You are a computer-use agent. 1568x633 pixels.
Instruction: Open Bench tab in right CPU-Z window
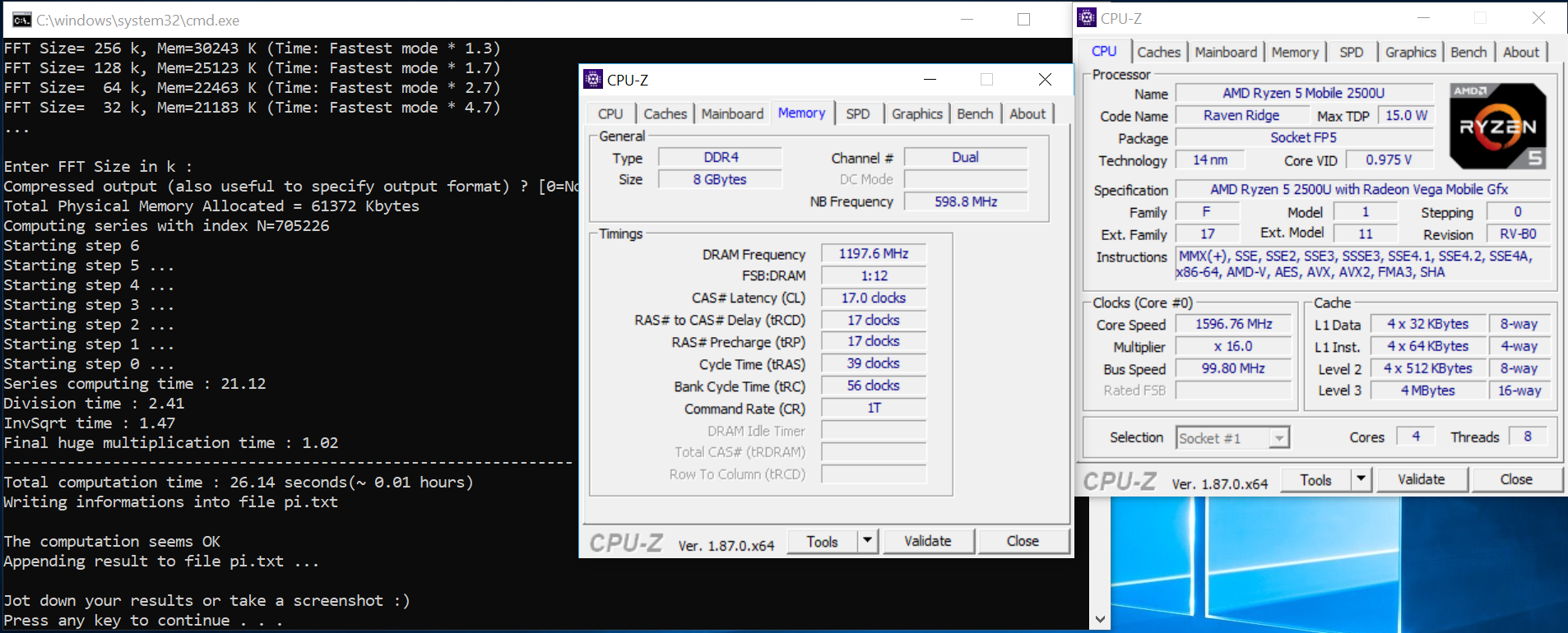click(1469, 53)
